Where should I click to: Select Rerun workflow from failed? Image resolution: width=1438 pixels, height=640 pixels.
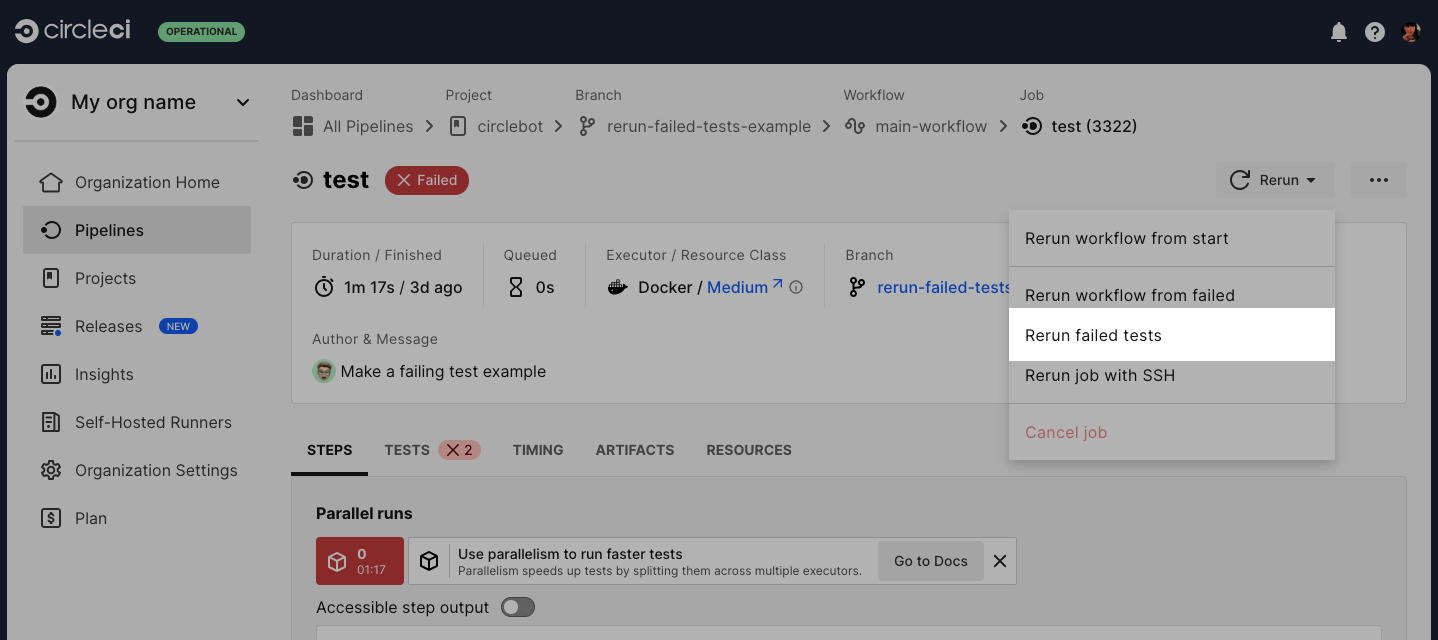(x=1172, y=295)
